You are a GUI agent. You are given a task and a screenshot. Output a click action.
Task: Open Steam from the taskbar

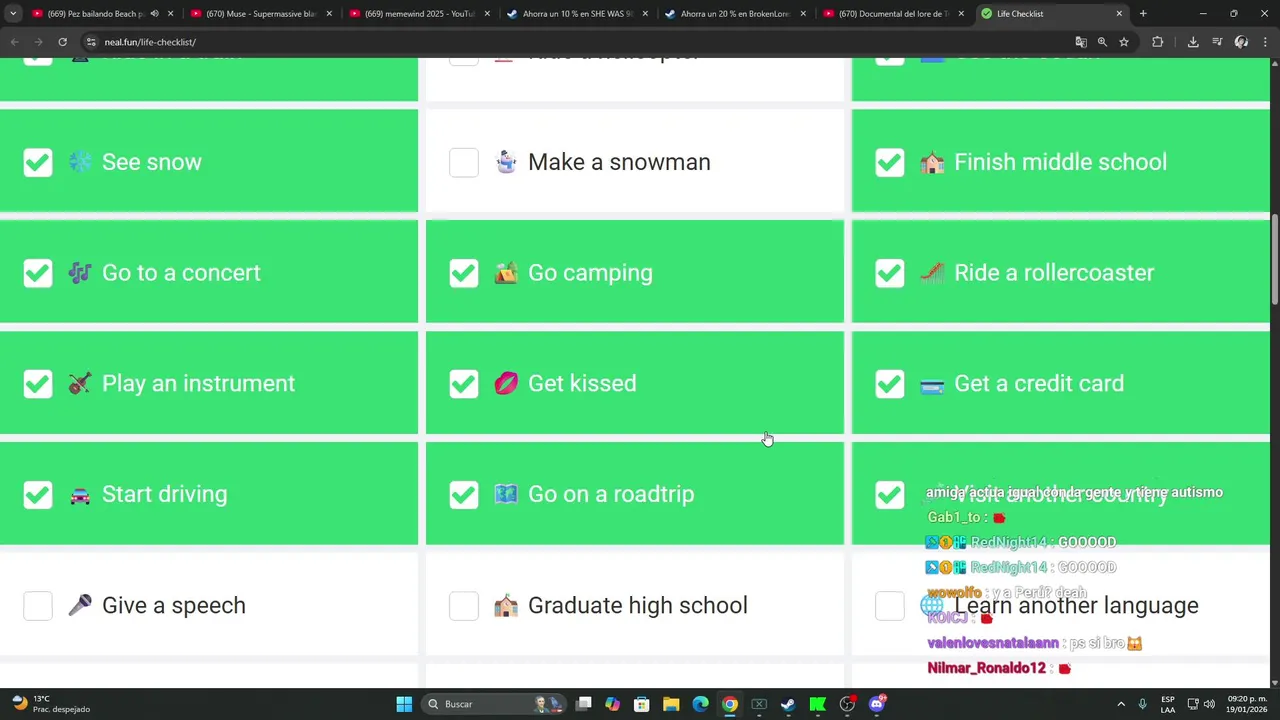788,704
